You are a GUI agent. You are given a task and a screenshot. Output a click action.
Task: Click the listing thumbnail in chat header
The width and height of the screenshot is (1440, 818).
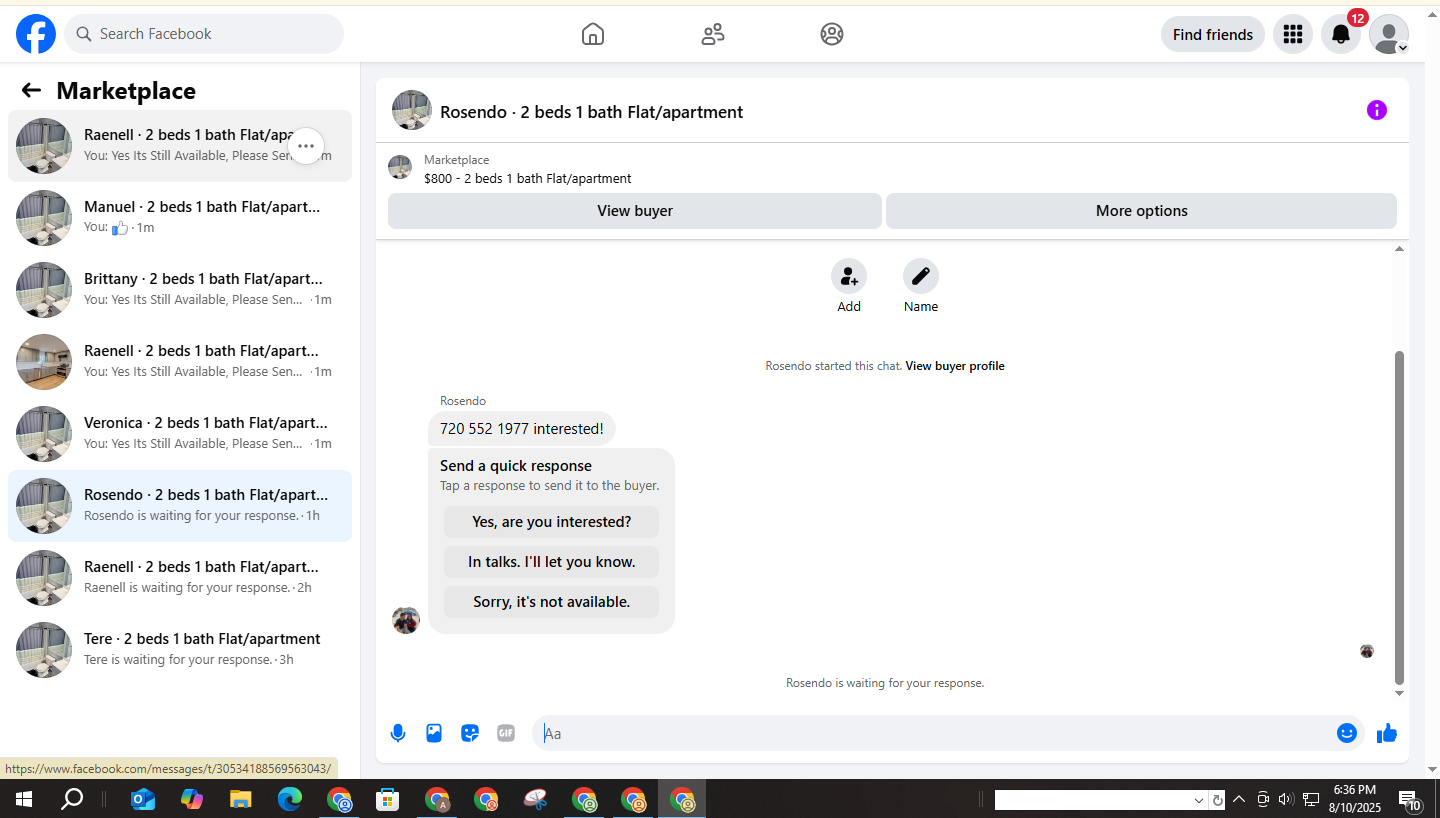tap(412, 110)
